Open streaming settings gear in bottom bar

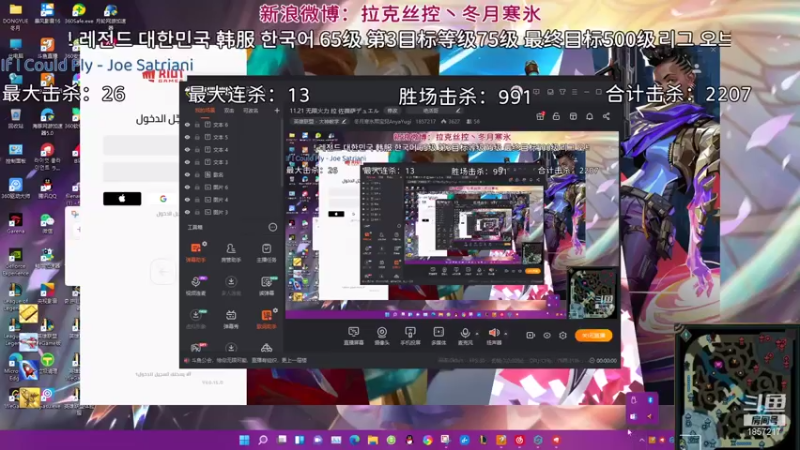[x=563, y=335]
